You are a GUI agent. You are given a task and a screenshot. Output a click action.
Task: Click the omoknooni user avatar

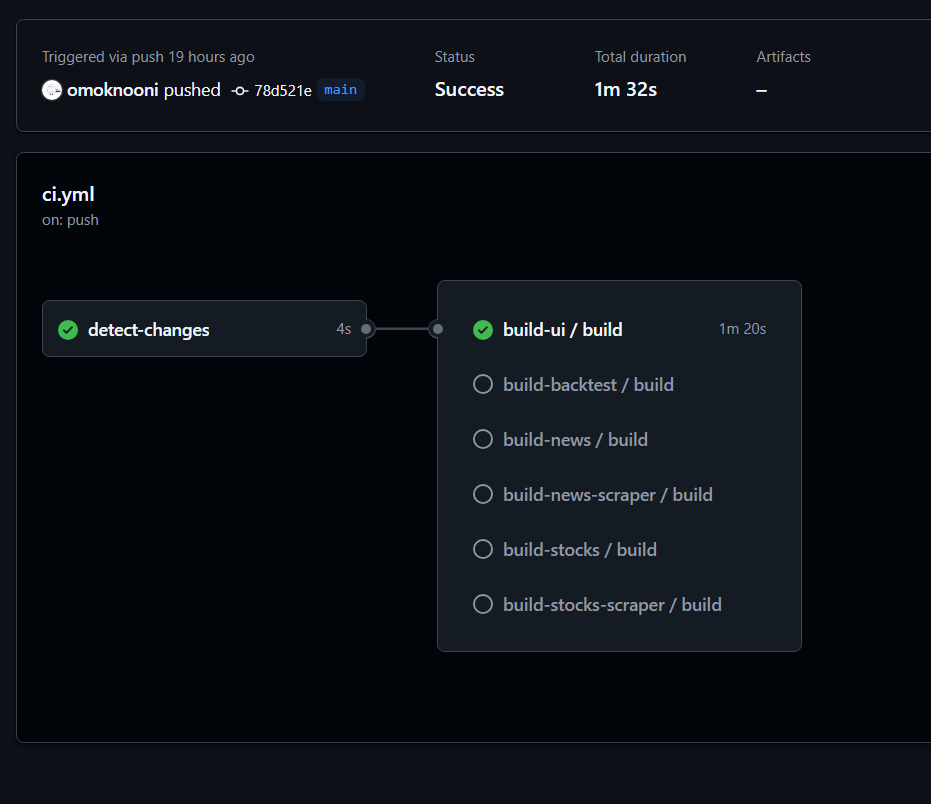click(x=52, y=90)
